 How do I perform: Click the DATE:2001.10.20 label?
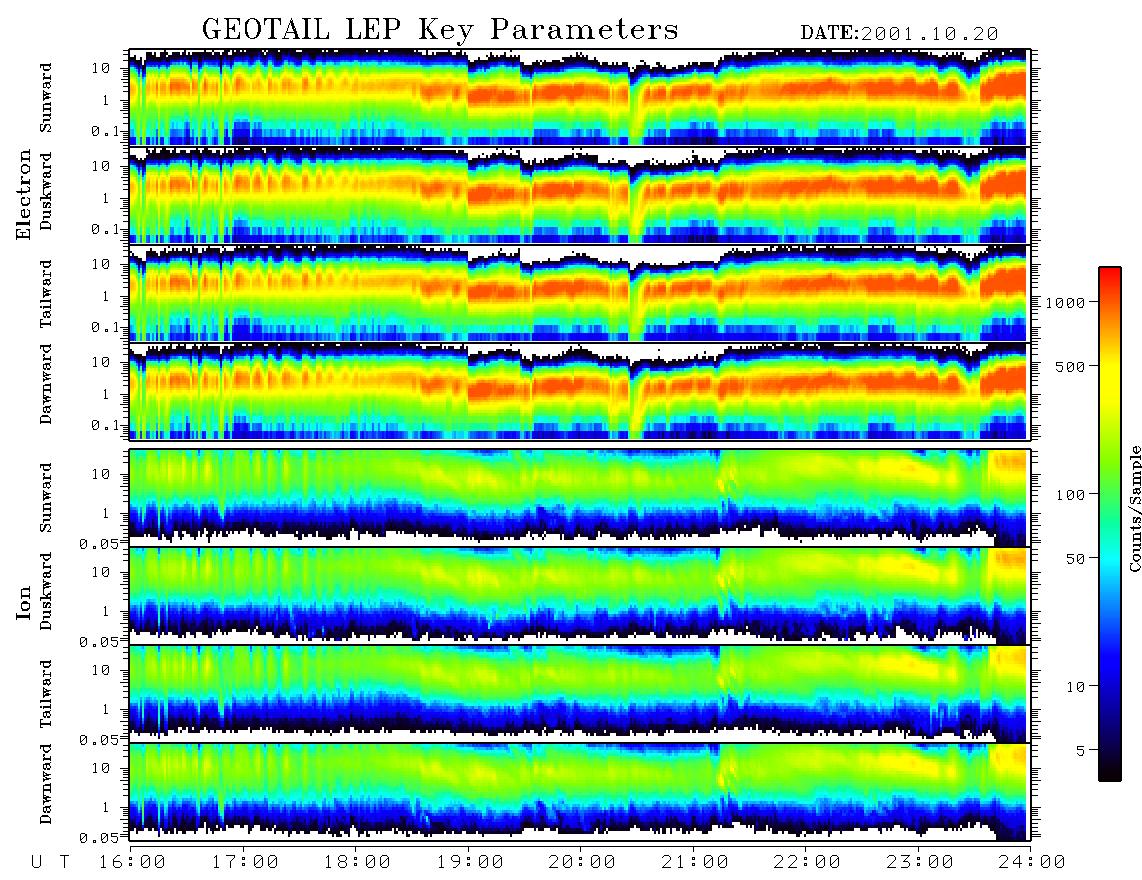click(x=899, y=34)
